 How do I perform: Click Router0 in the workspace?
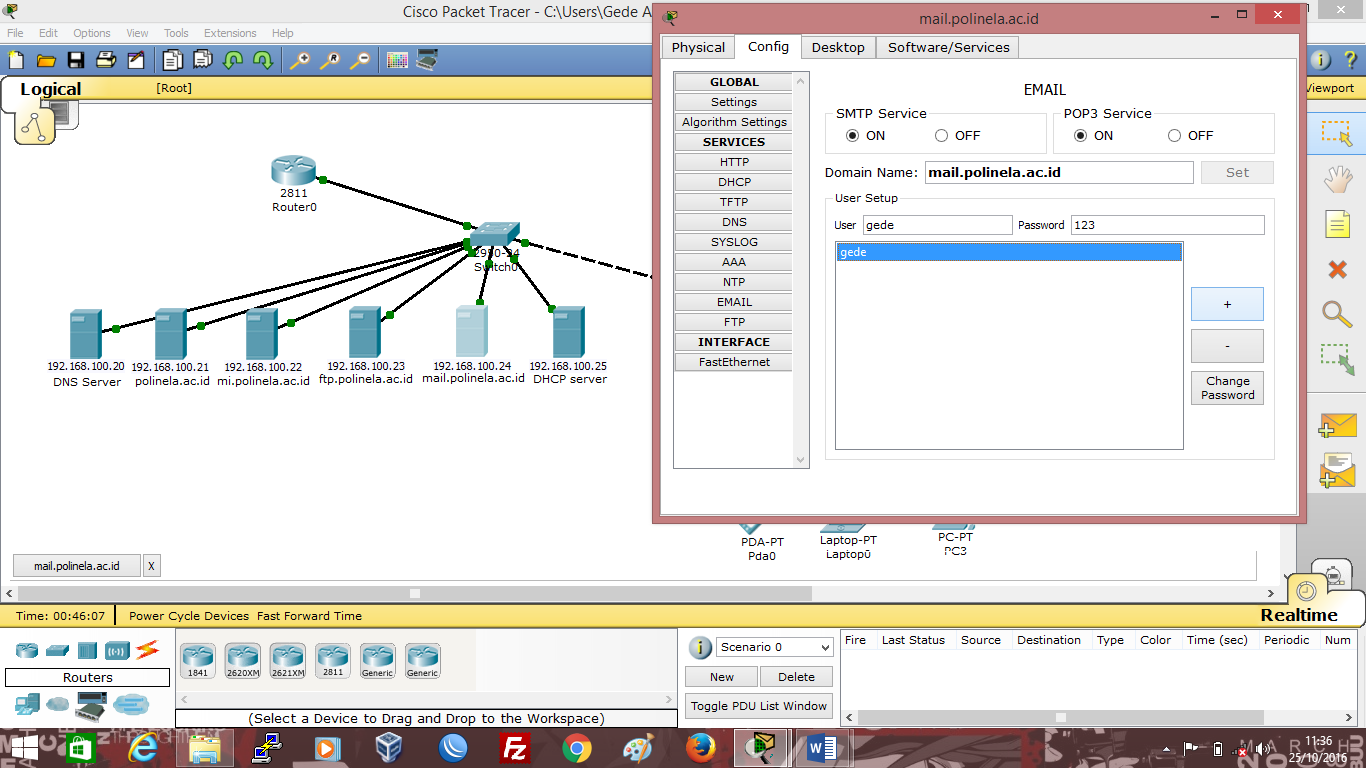294,171
